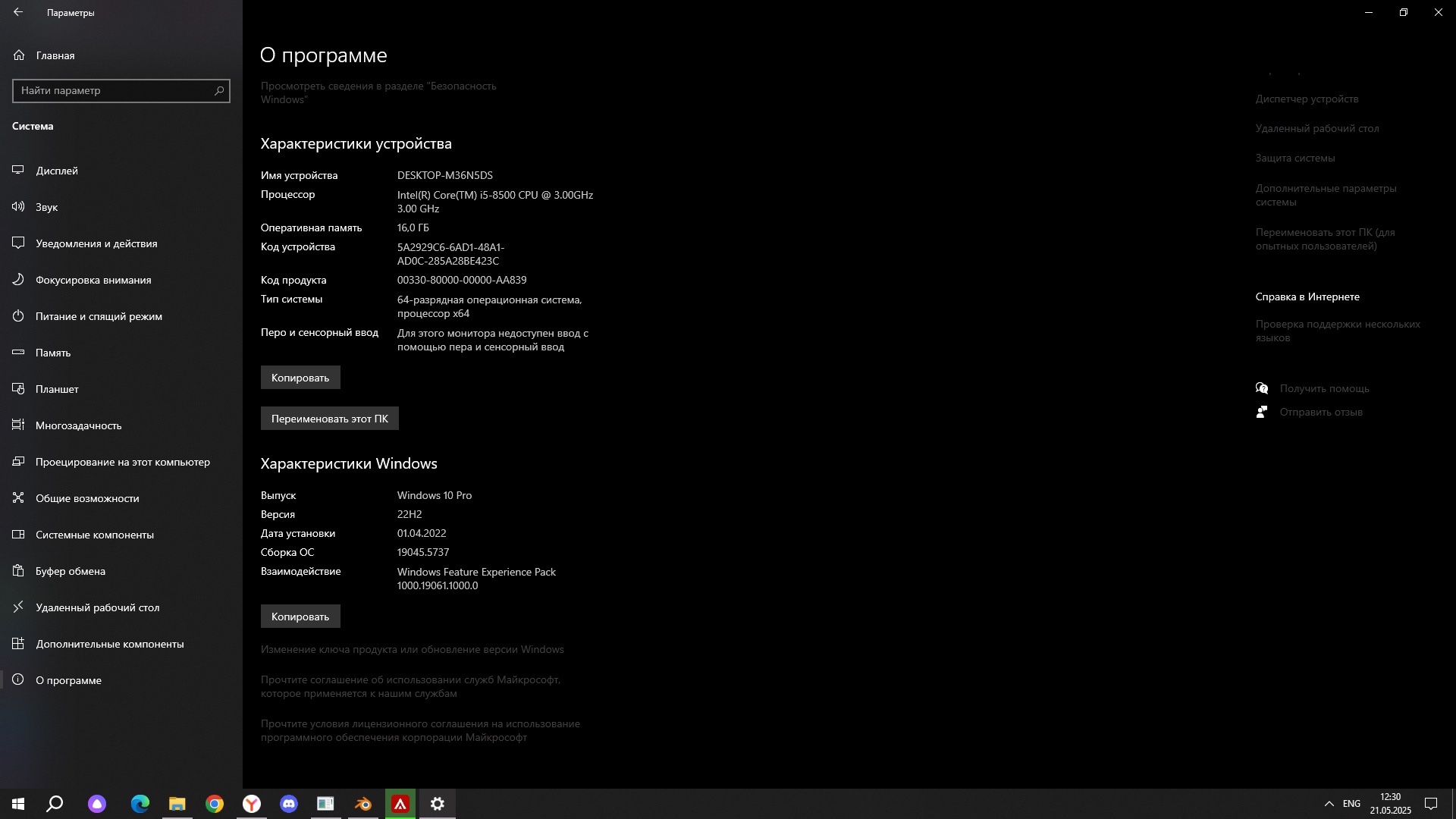Open Планшет settings
The image size is (1456, 819).
click(121, 389)
